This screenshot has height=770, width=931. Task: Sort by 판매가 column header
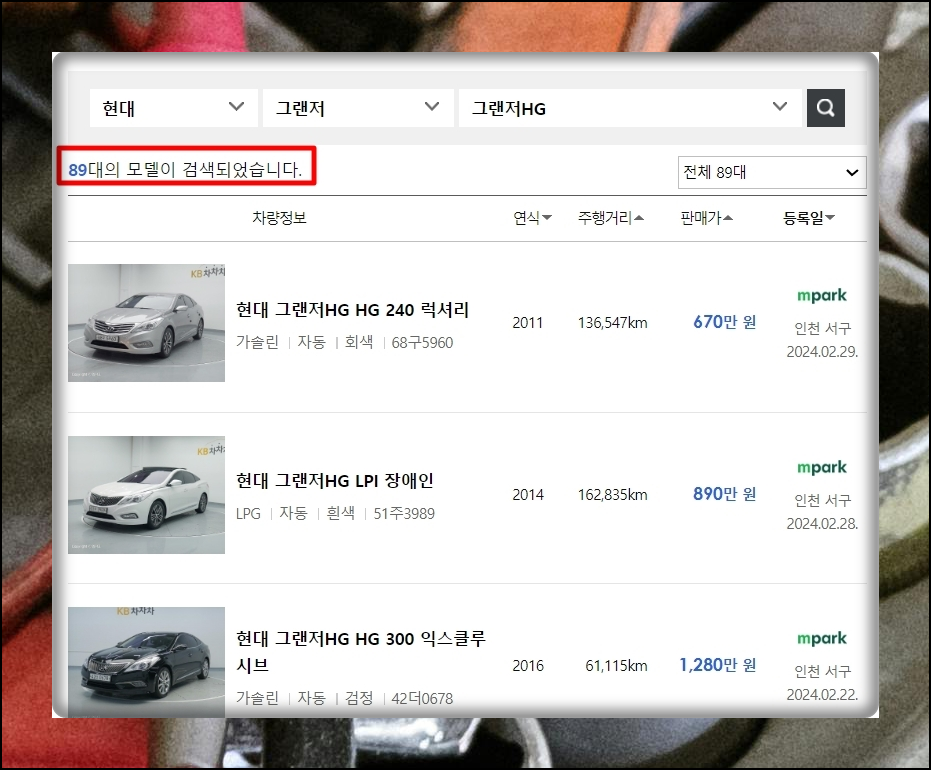click(707, 218)
